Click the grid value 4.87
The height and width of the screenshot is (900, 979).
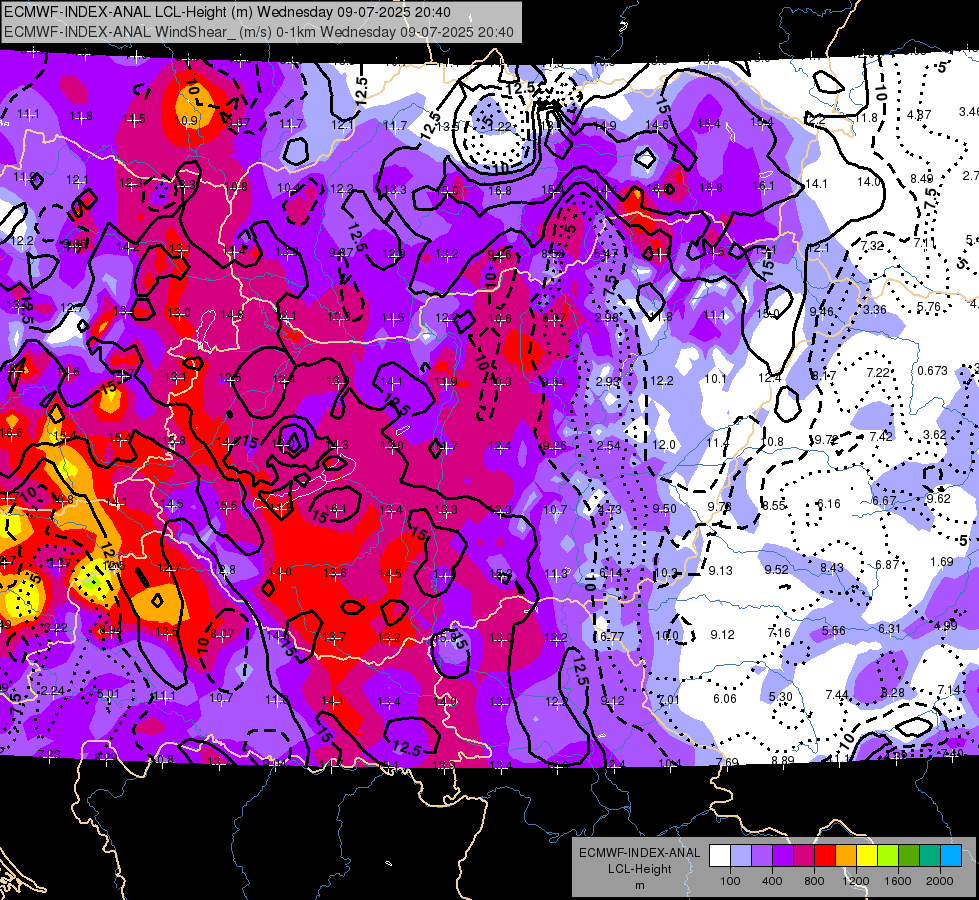click(x=919, y=115)
